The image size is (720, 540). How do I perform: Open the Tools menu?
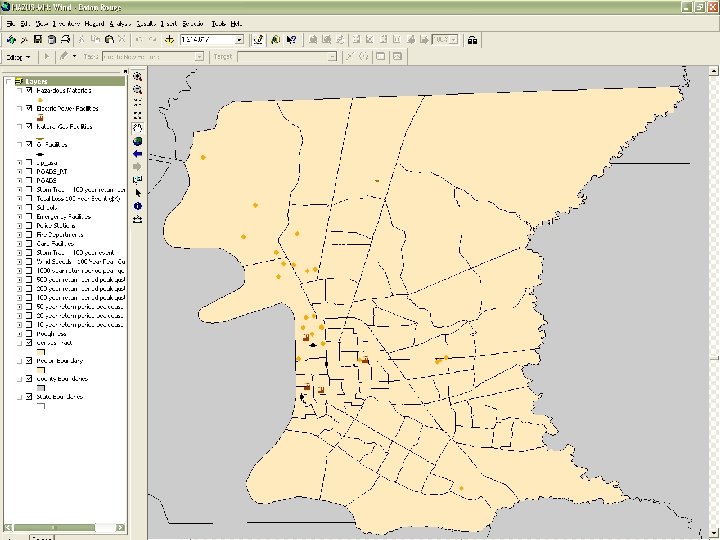click(x=217, y=22)
